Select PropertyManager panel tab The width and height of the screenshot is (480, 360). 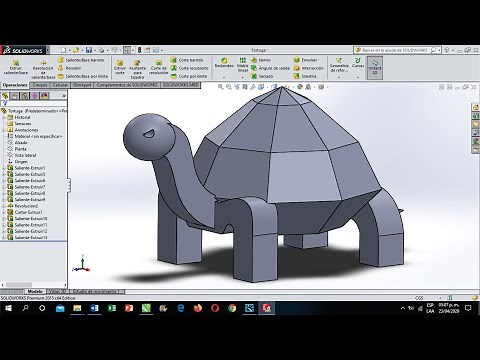click(x=15, y=96)
